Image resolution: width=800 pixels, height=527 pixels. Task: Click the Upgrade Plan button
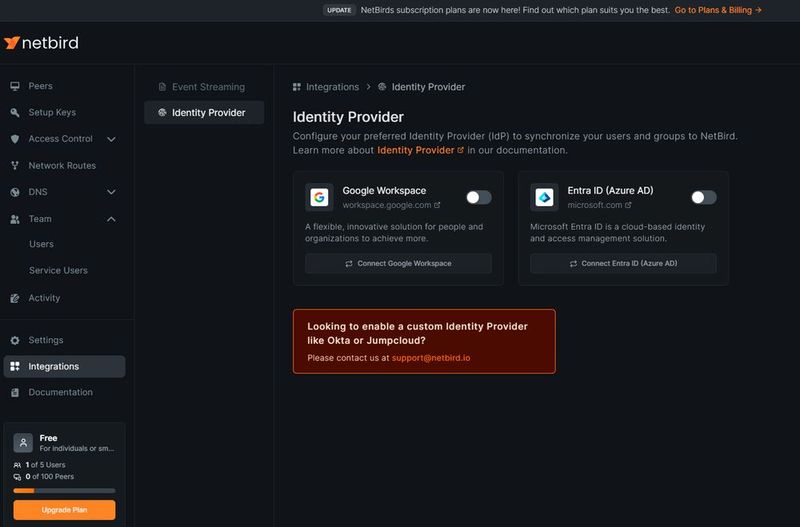tap(64, 510)
